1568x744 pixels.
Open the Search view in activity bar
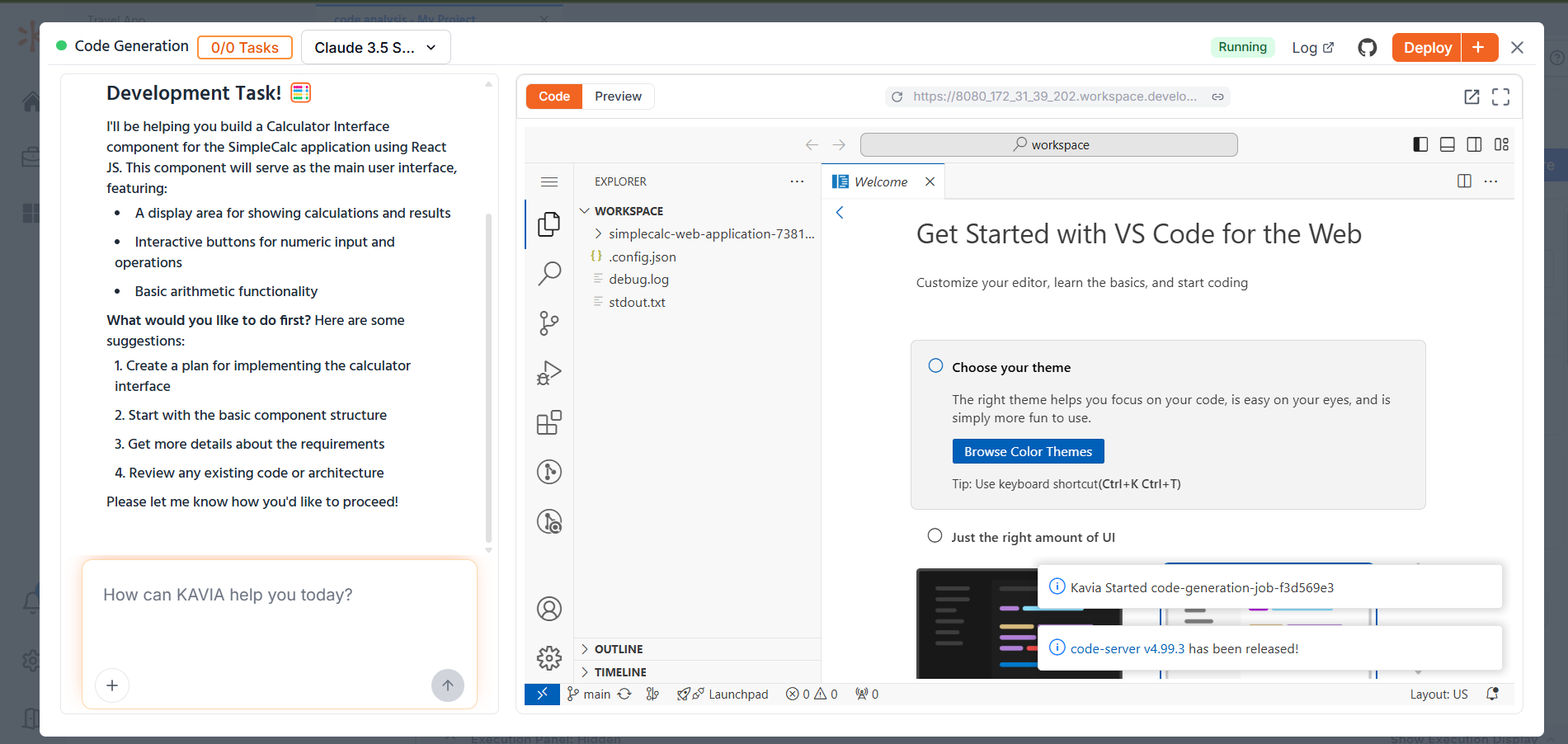(x=549, y=273)
